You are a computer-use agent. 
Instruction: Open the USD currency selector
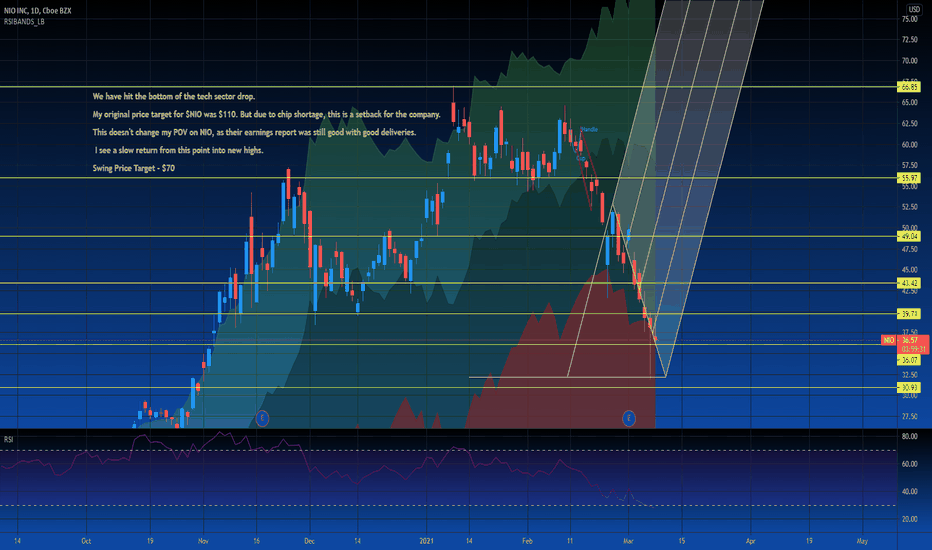coord(914,9)
